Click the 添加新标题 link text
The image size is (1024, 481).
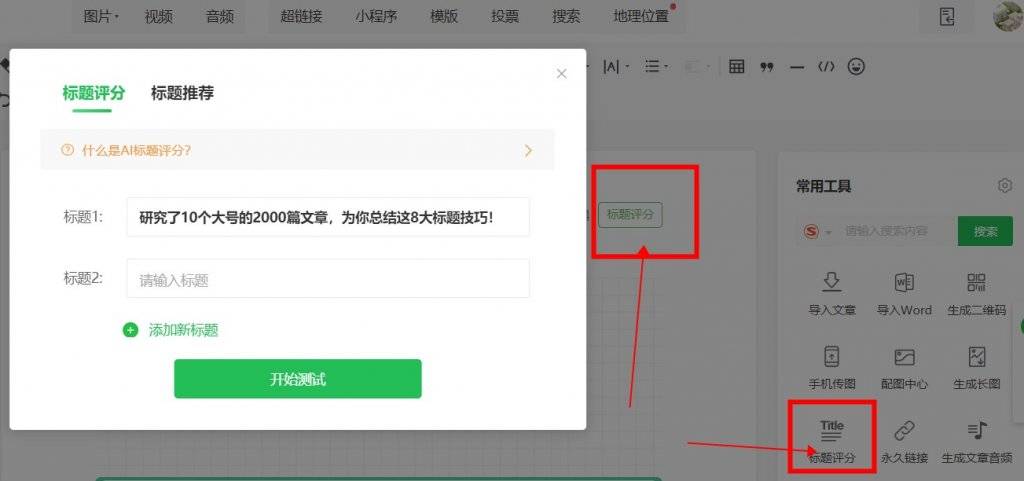click(184, 330)
